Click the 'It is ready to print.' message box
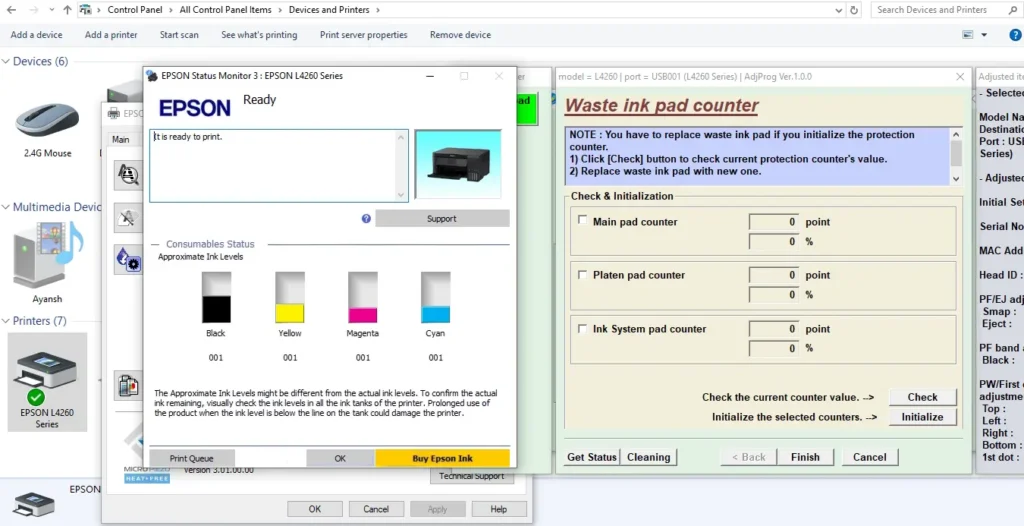Image resolution: width=1024 pixels, height=526 pixels. click(x=279, y=165)
